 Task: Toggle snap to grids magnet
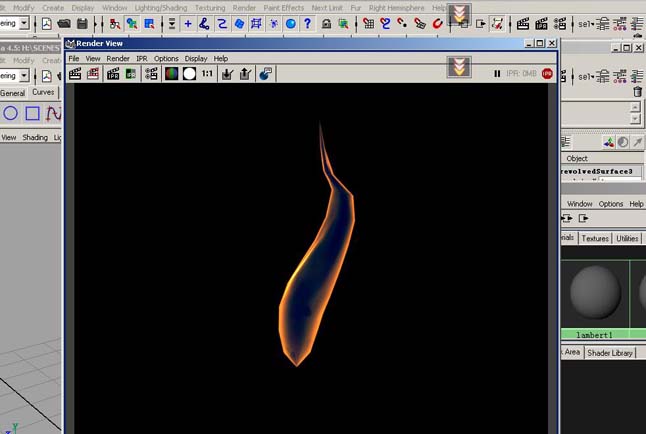[x=368, y=24]
